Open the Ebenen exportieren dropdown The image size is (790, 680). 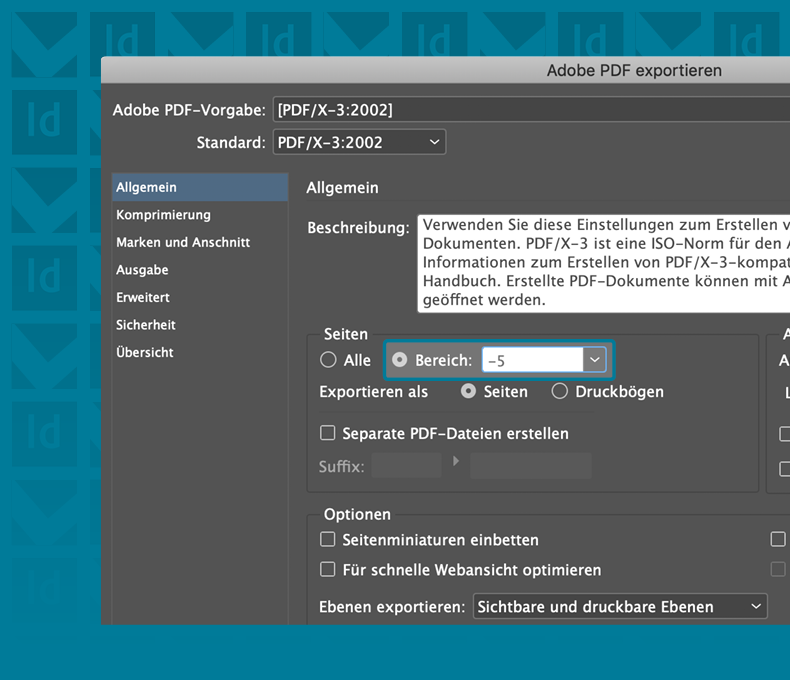[620, 606]
